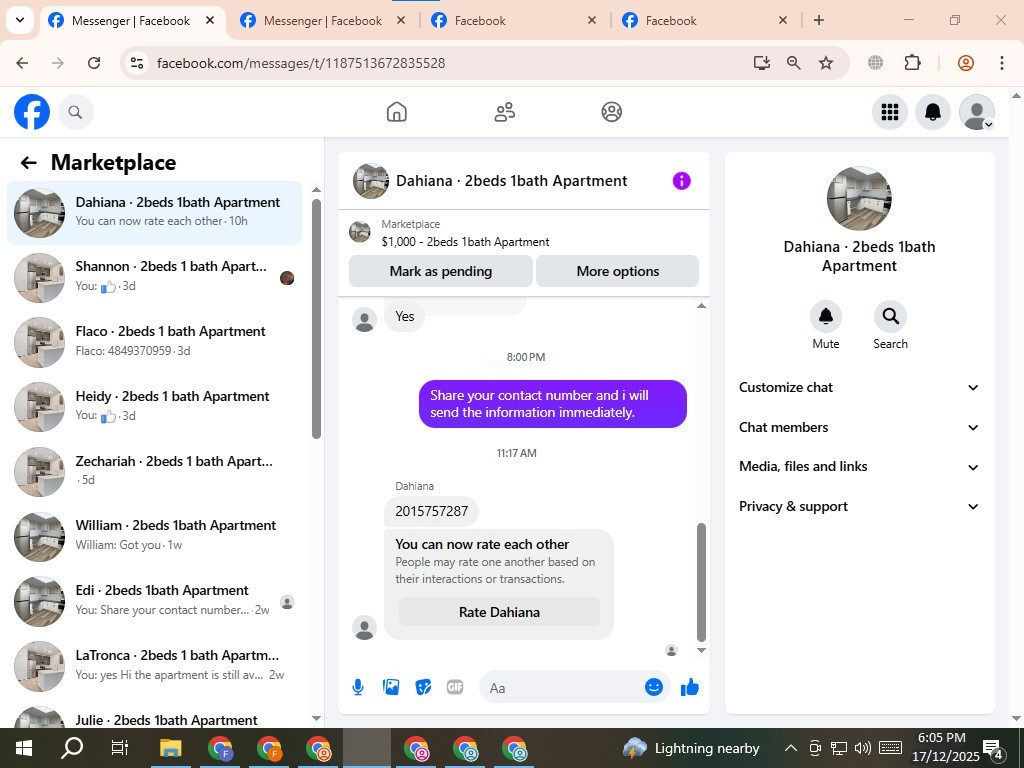The height and width of the screenshot is (768, 1024).
Task: Open Julie conversation in the list
Action: (x=155, y=716)
